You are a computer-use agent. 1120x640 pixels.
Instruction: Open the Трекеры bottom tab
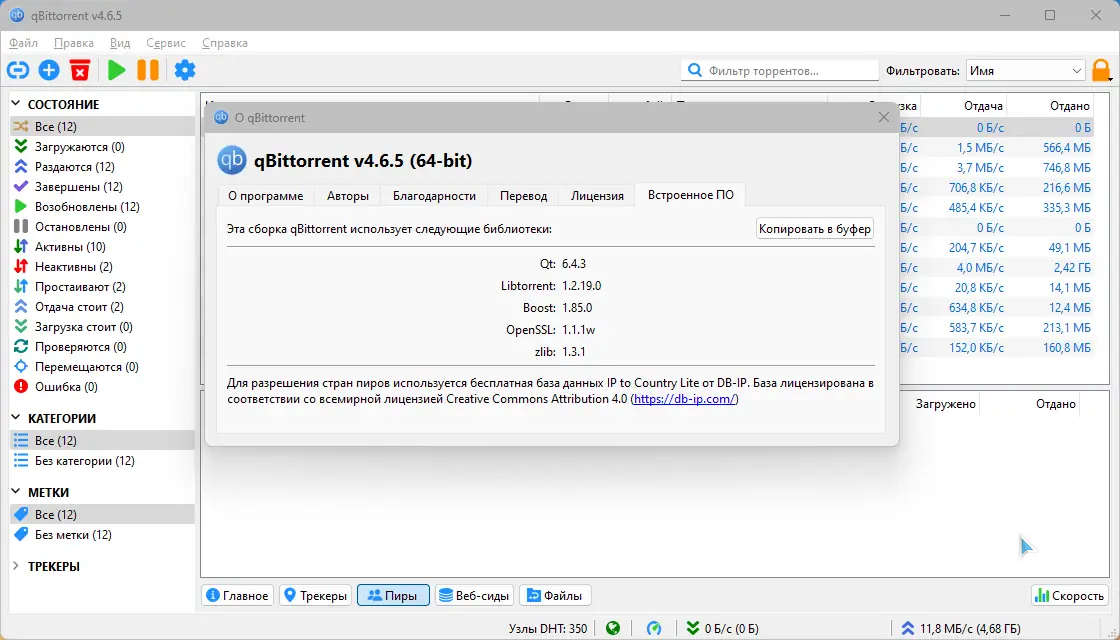(315, 596)
